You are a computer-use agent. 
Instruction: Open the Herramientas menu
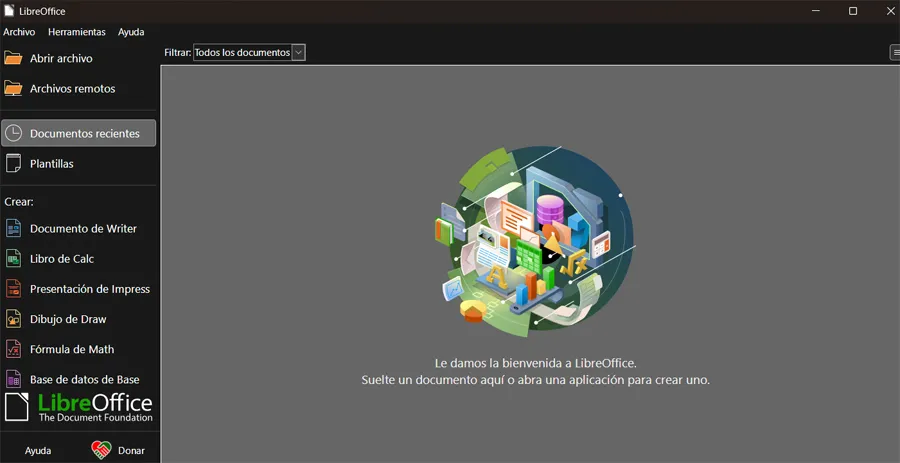76,32
